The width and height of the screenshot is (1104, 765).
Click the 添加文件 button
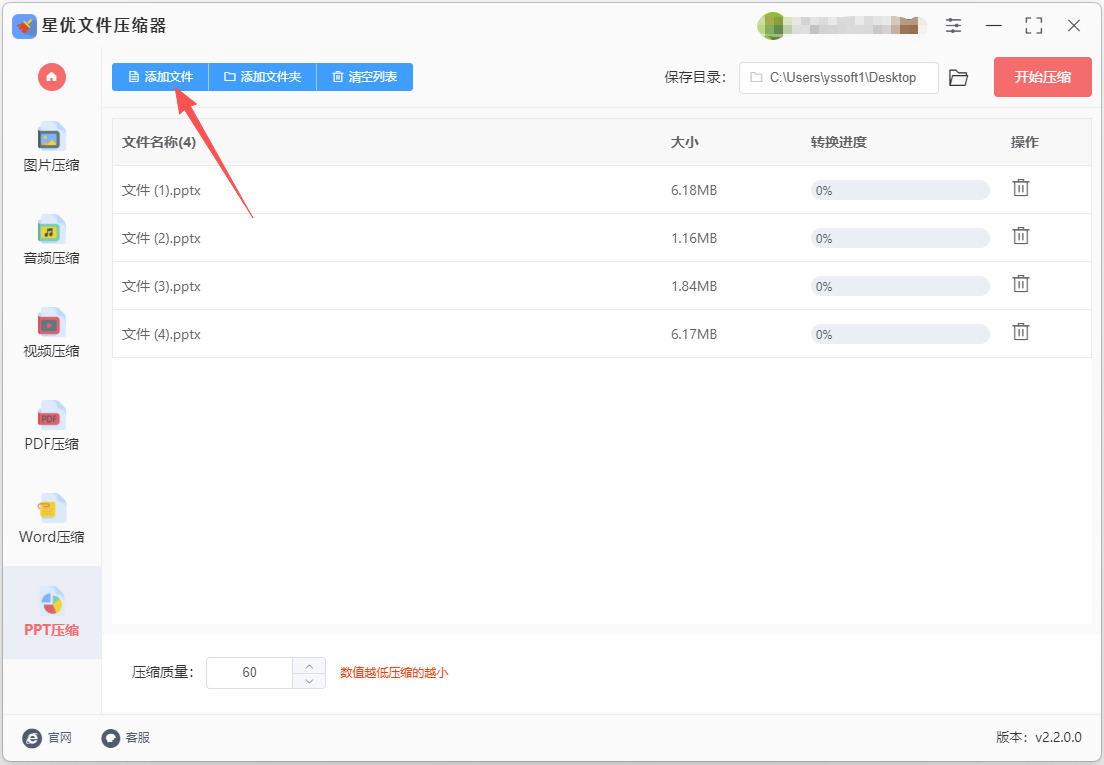pyautogui.click(x=161, y=77)
